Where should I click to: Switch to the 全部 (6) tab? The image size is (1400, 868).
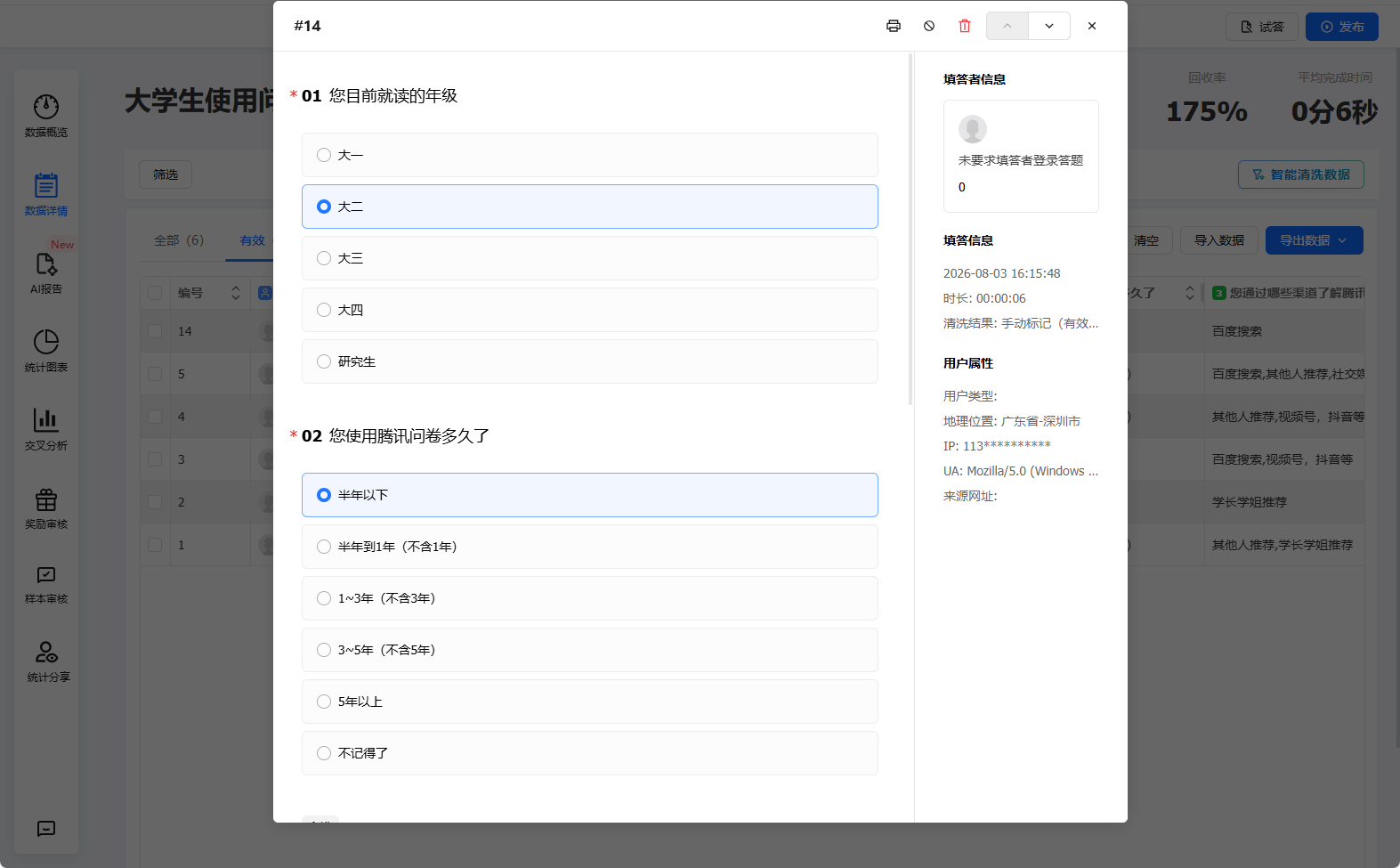pyautogui.click(x=179, y=240)
